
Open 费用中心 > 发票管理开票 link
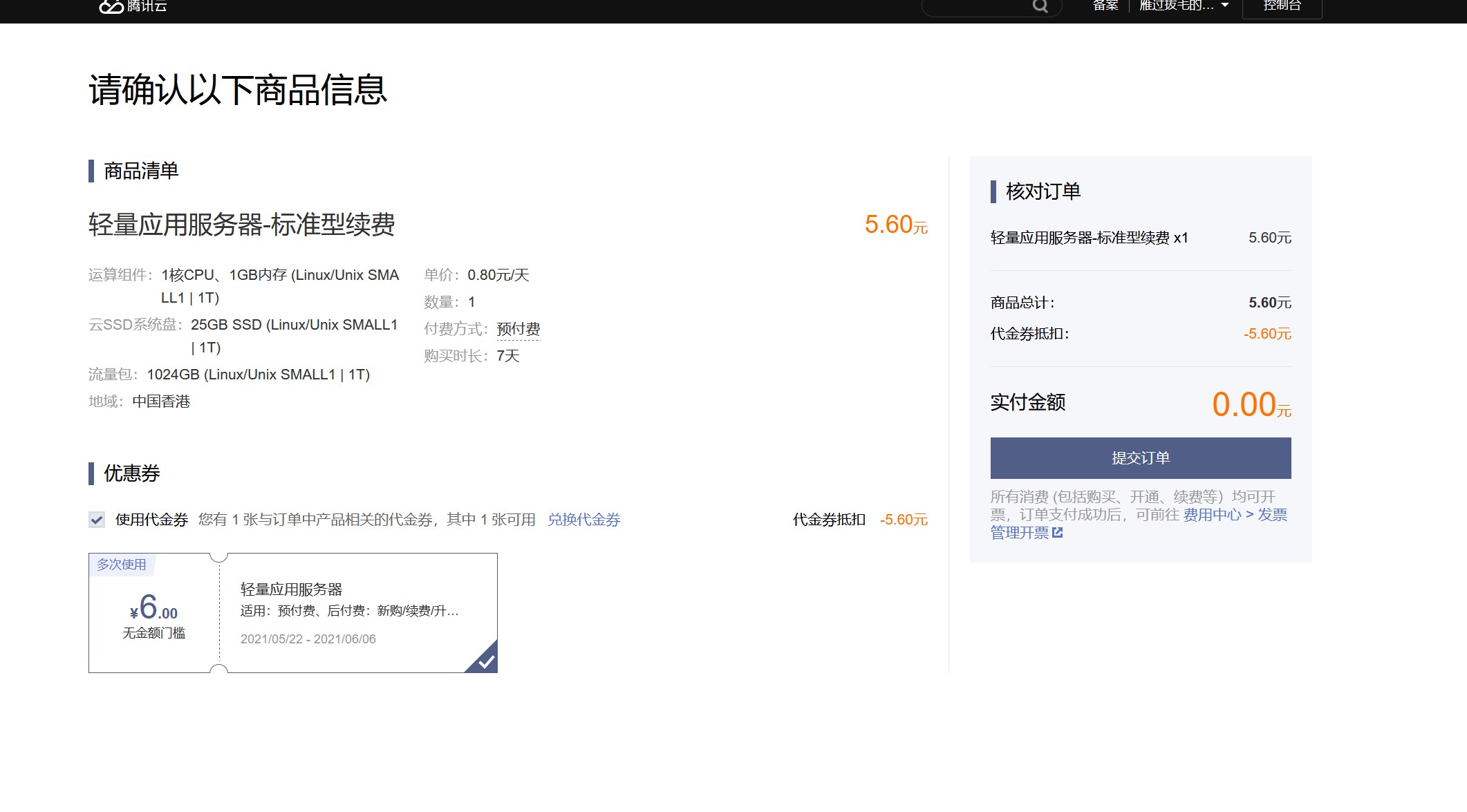coord(1139,524)
